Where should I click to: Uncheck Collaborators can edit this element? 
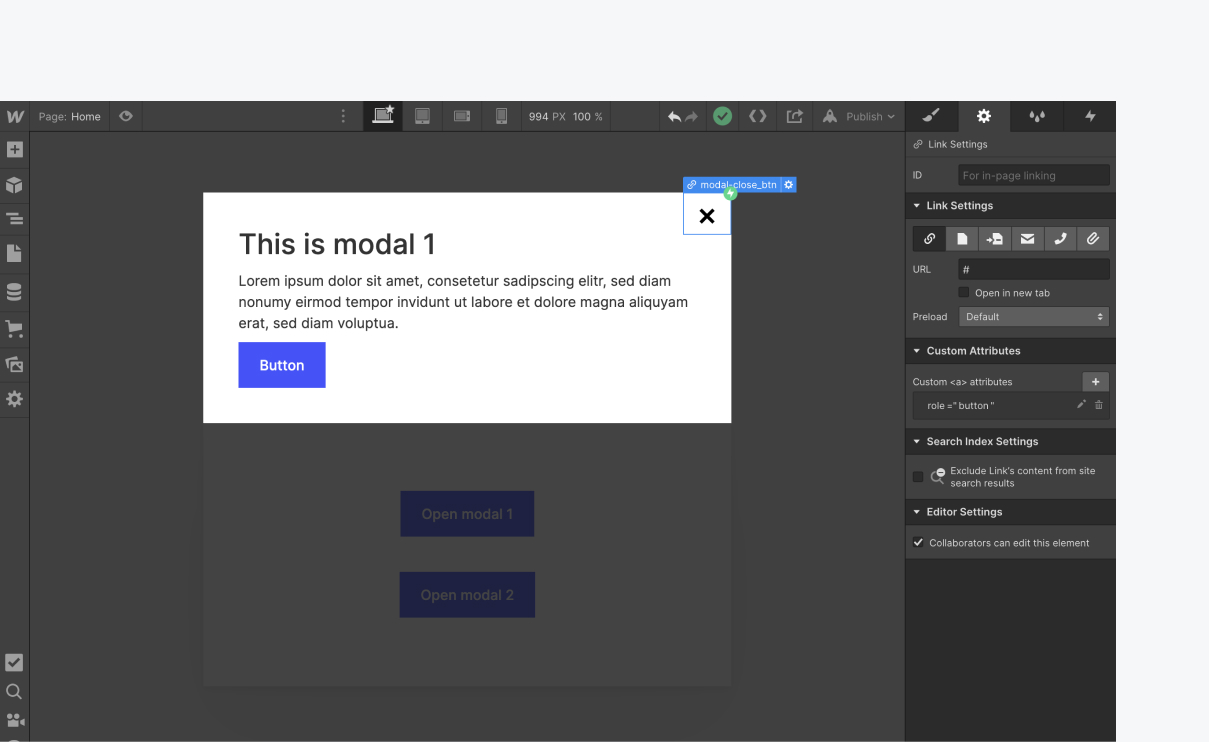[x=918, y=543]
